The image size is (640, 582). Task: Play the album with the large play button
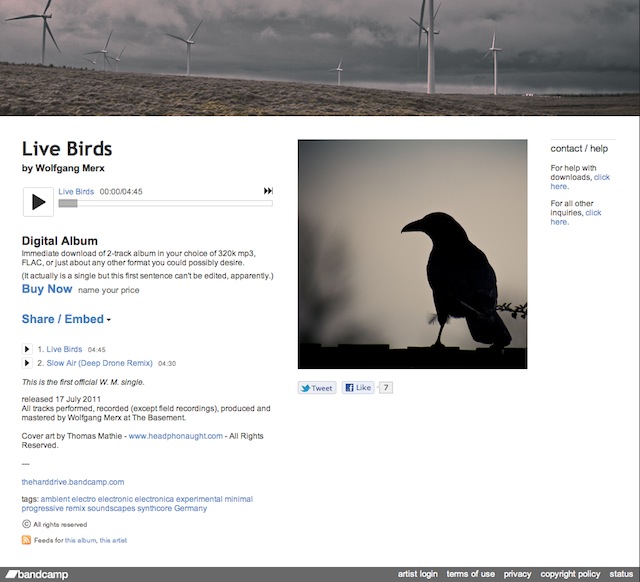tap(38, 202)
